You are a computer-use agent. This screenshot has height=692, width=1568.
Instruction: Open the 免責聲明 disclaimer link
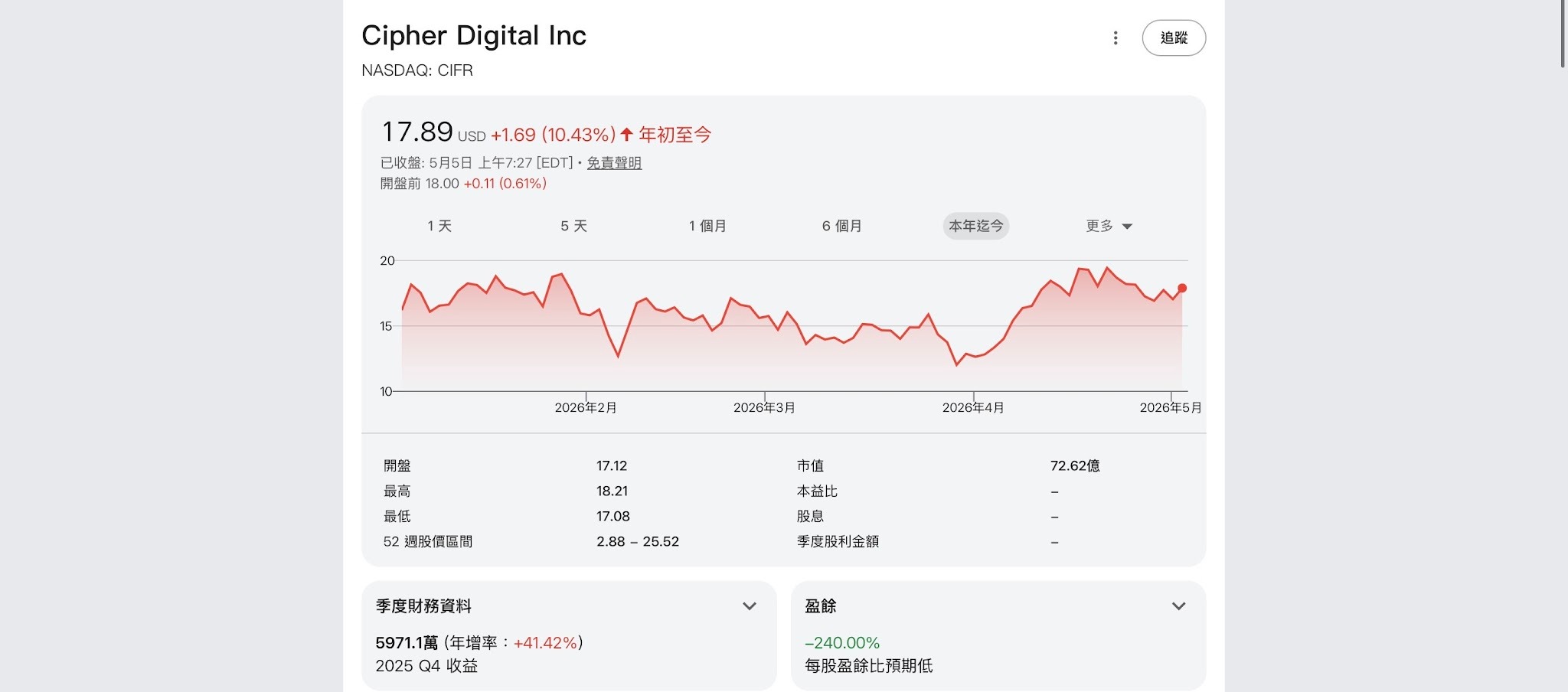(614, 163)
